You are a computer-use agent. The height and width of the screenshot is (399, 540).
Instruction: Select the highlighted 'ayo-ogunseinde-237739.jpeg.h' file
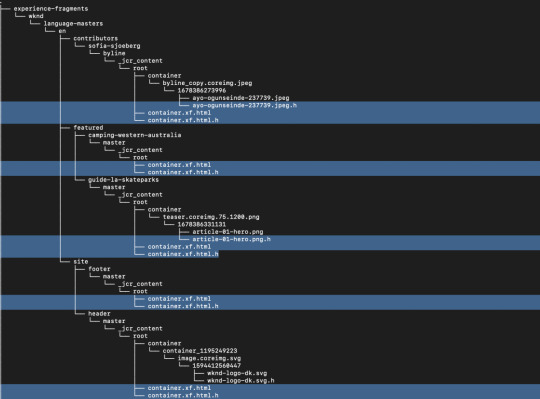point(245,105)
